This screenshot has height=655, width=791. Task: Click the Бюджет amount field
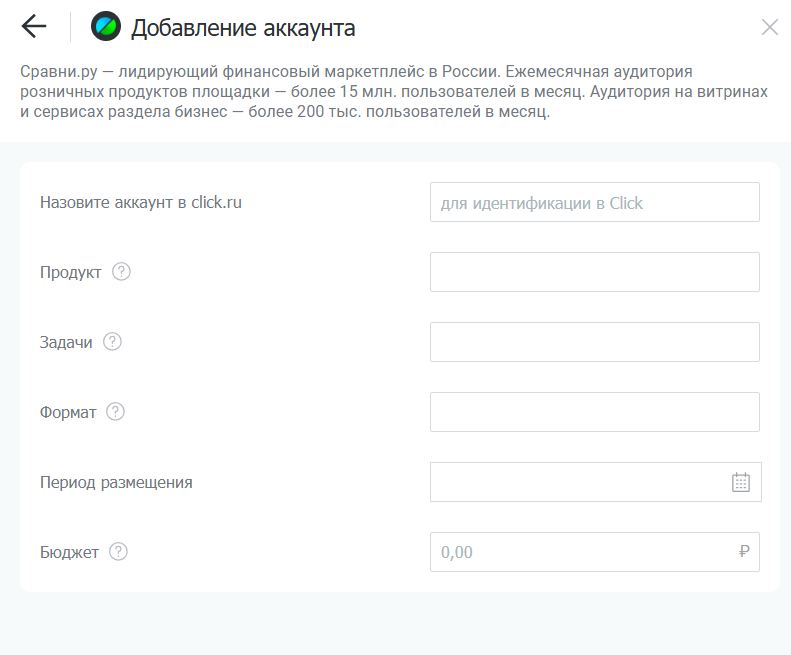click(x=595, y=552)
